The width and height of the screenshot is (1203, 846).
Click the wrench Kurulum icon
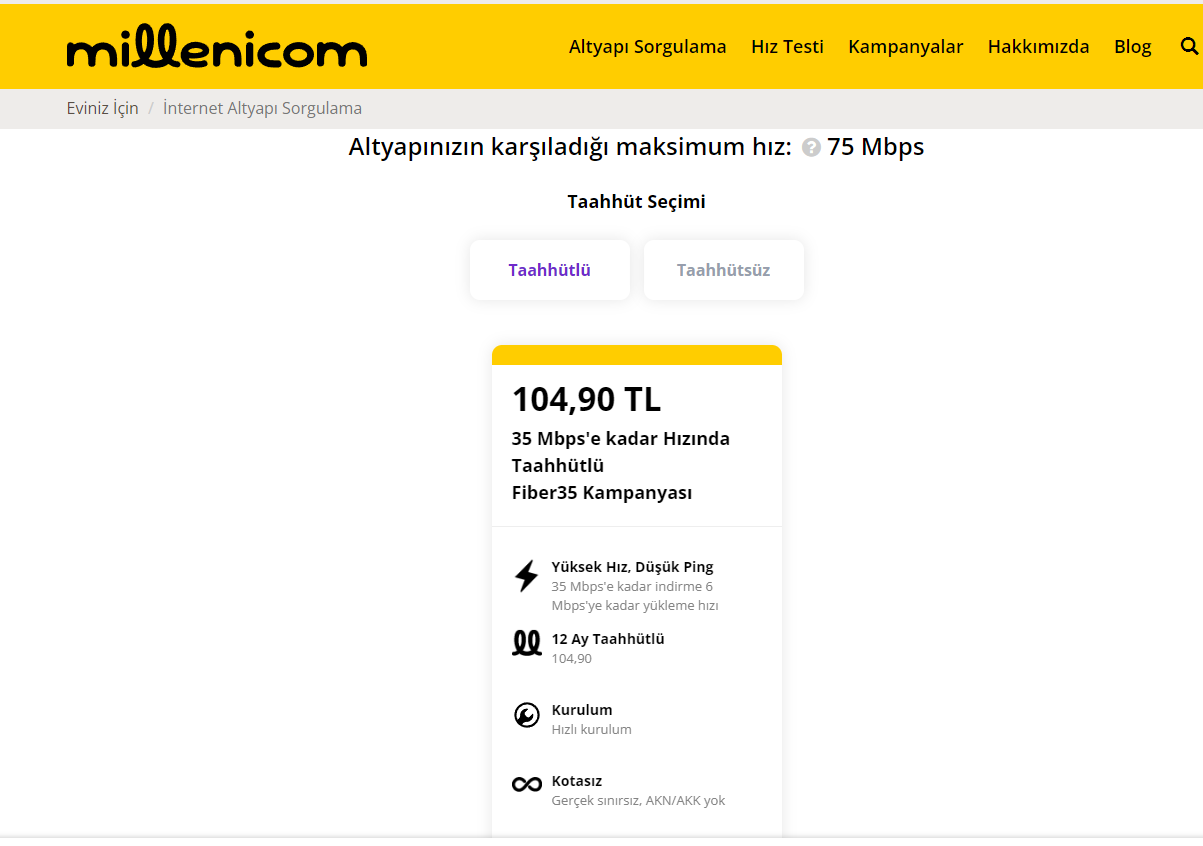pyautogui.click(x=526, y=715)
